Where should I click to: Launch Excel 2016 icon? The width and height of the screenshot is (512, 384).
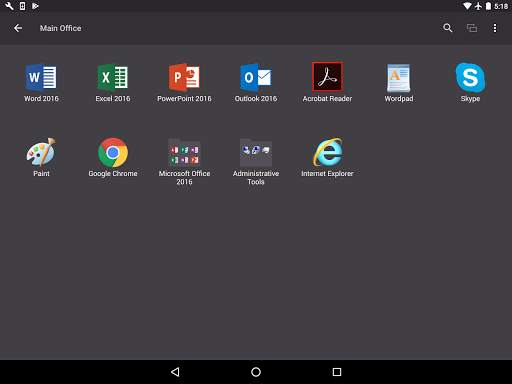pos(113,77)
